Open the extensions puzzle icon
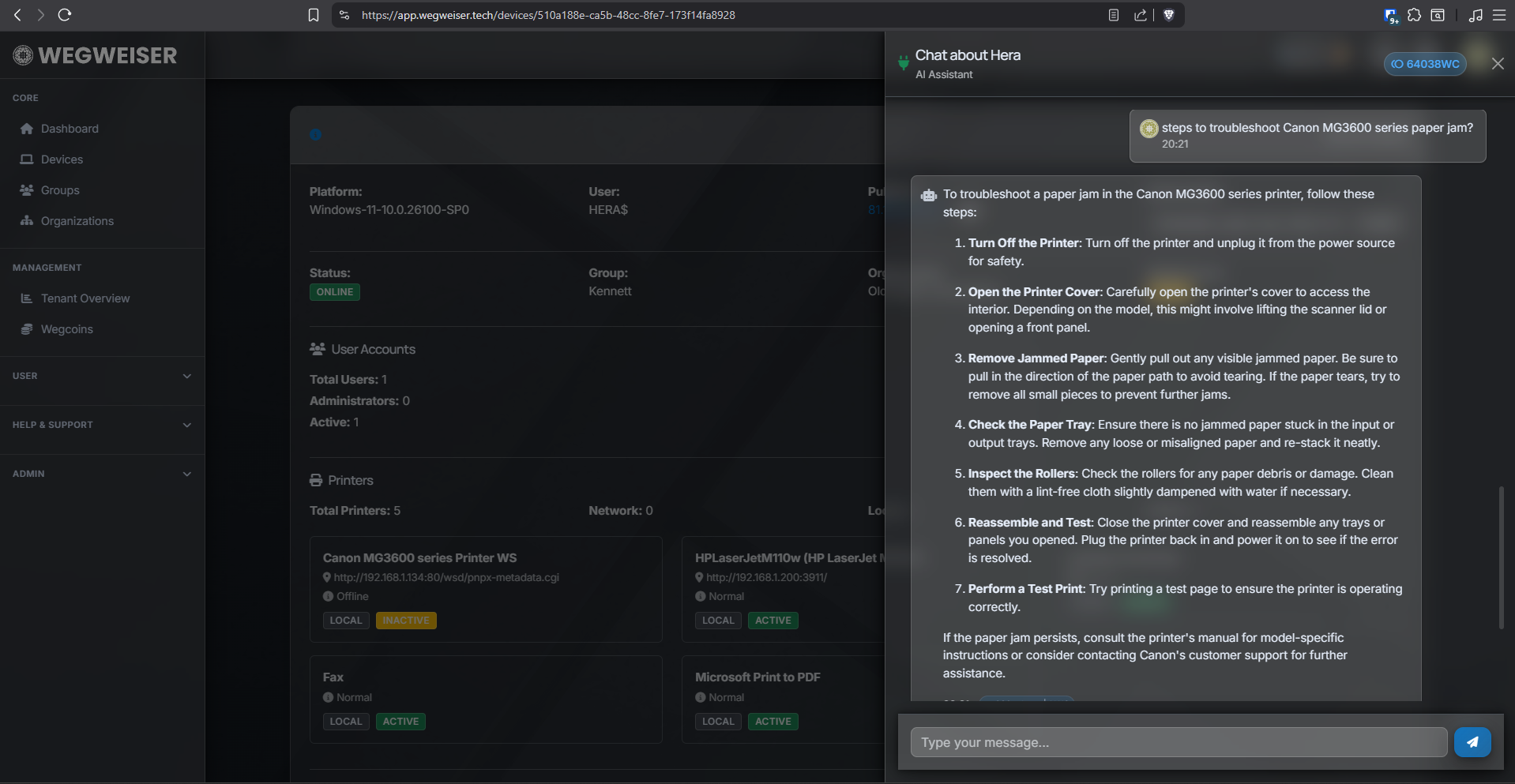 [x=1415, y=15]
